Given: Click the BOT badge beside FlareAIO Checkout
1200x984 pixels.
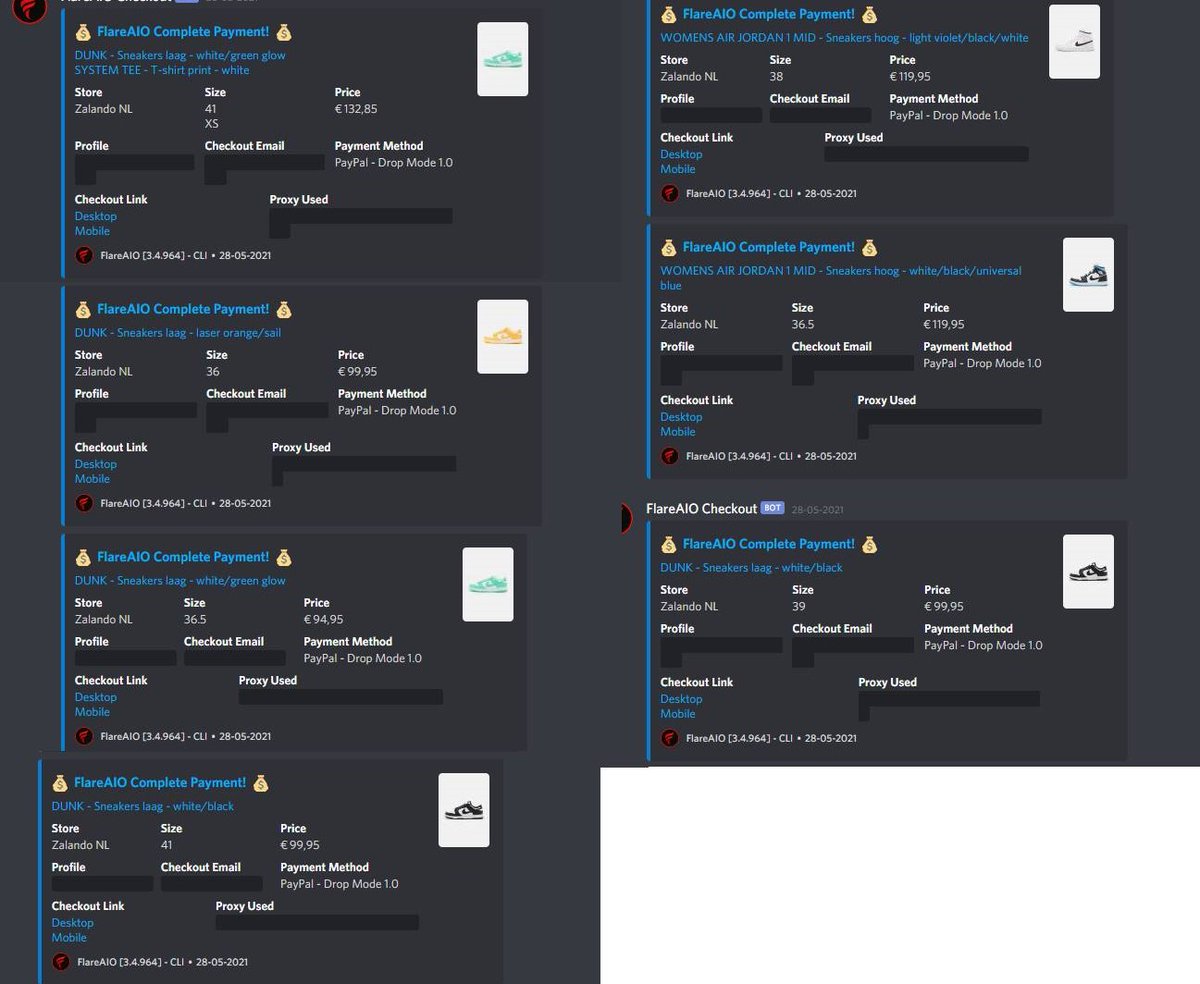Looking at the screenshot, I should point(772,509).
